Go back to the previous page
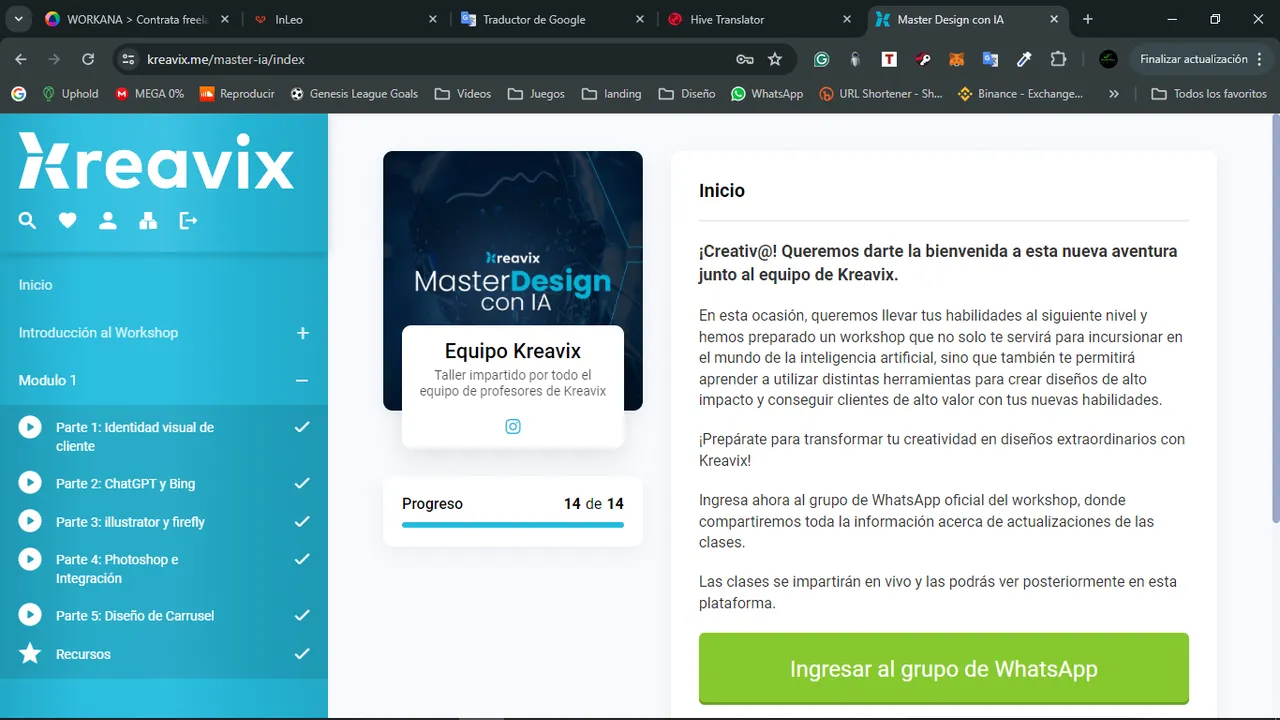 tap(21, 59)
